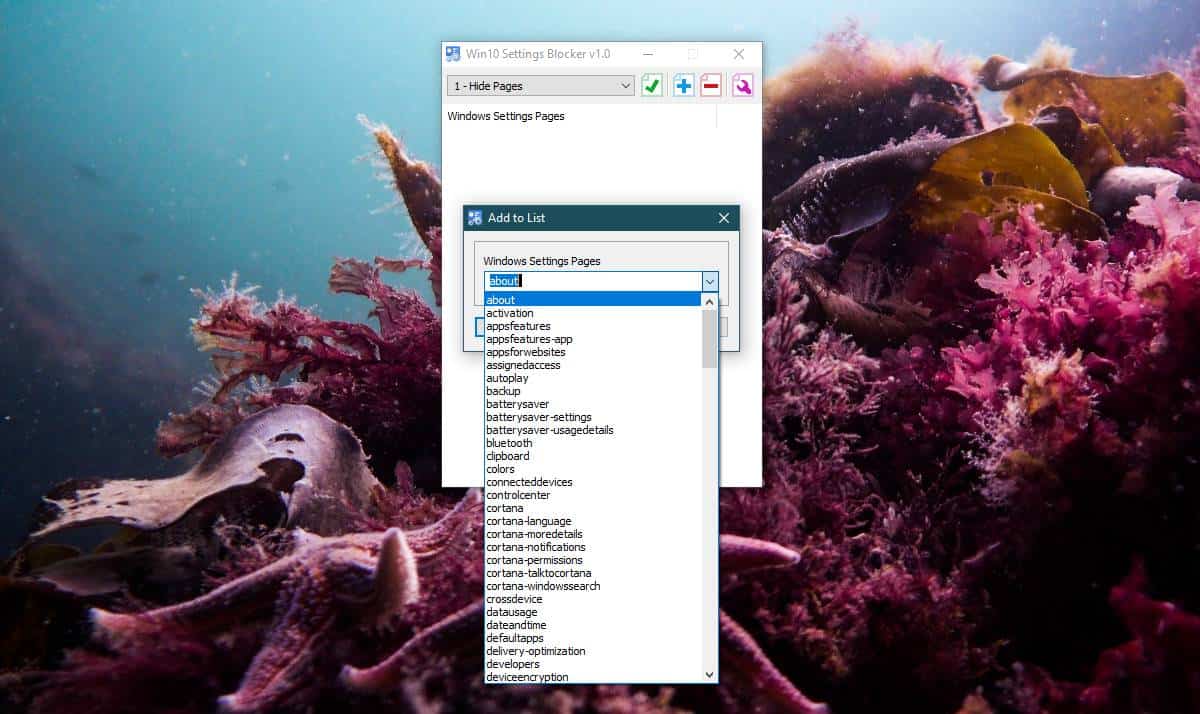Screen dimensions: 1200x714
Task: Open the '1 - Hide Pages' mode dropdown
Action: 541,86
